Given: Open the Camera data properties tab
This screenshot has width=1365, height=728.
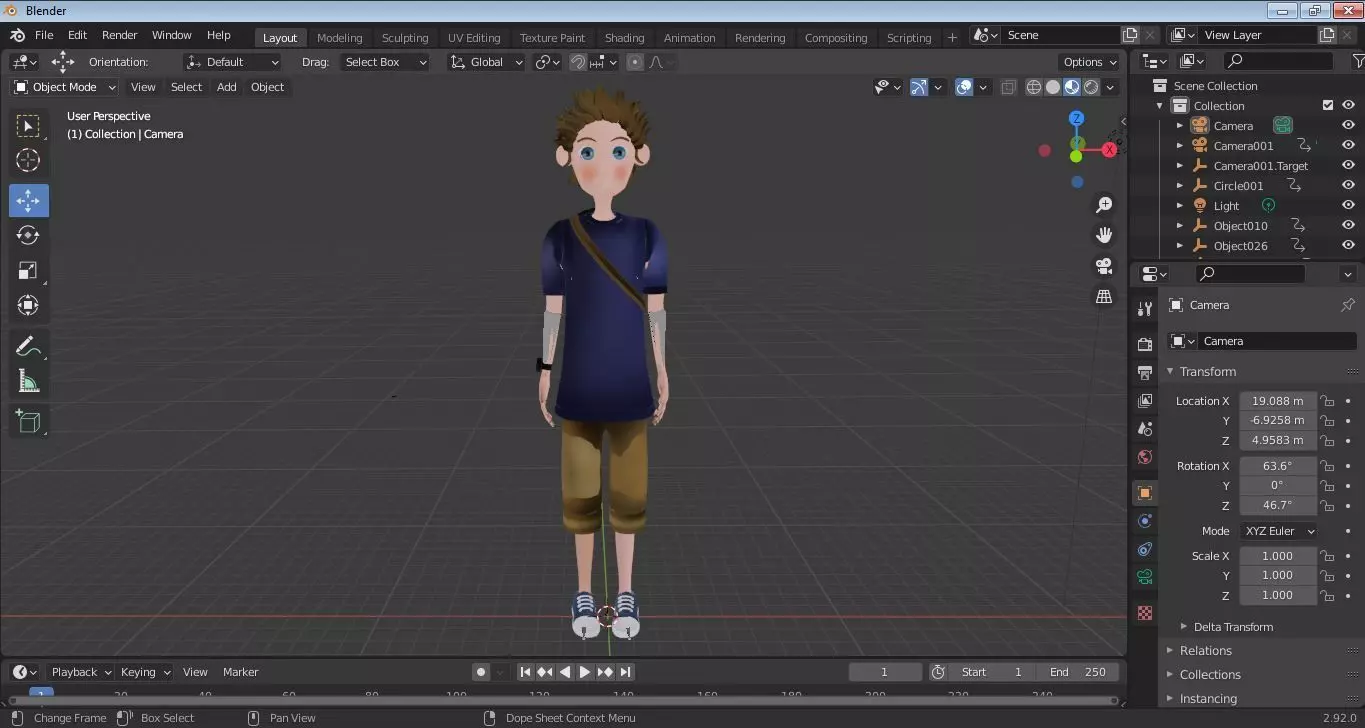Looking at the screenshot, I should click(x=1145, y=577).
